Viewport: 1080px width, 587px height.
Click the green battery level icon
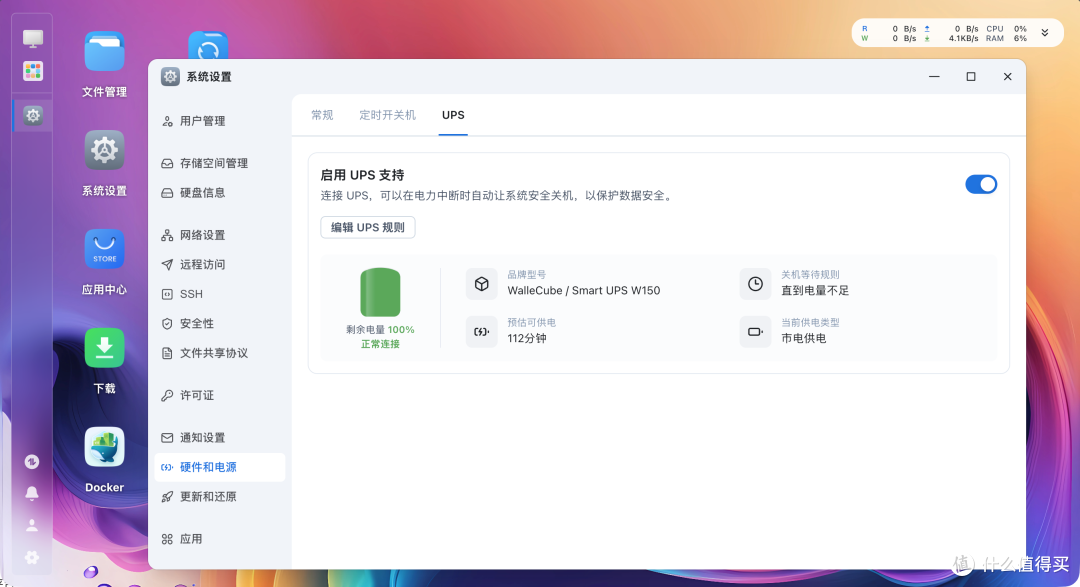(x=380, y=292)
